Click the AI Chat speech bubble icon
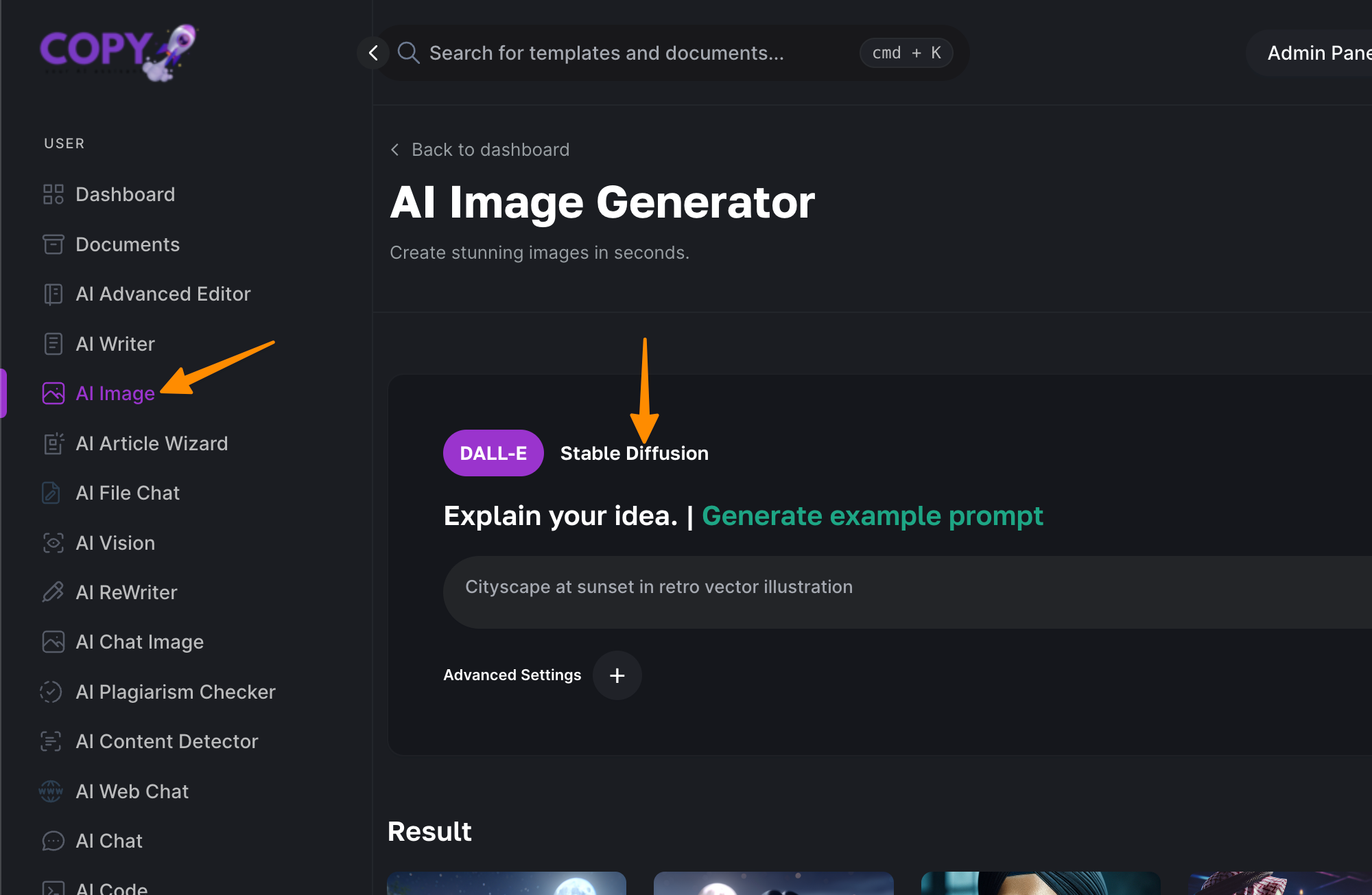 click(53, 841)
